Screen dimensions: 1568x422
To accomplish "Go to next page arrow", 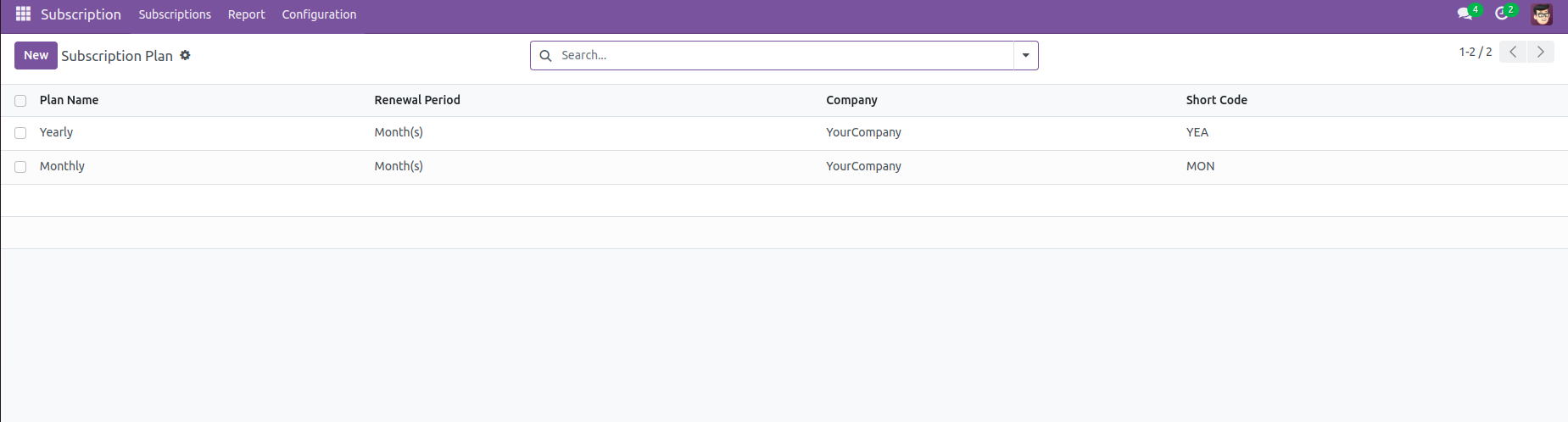I will 1540,52.
